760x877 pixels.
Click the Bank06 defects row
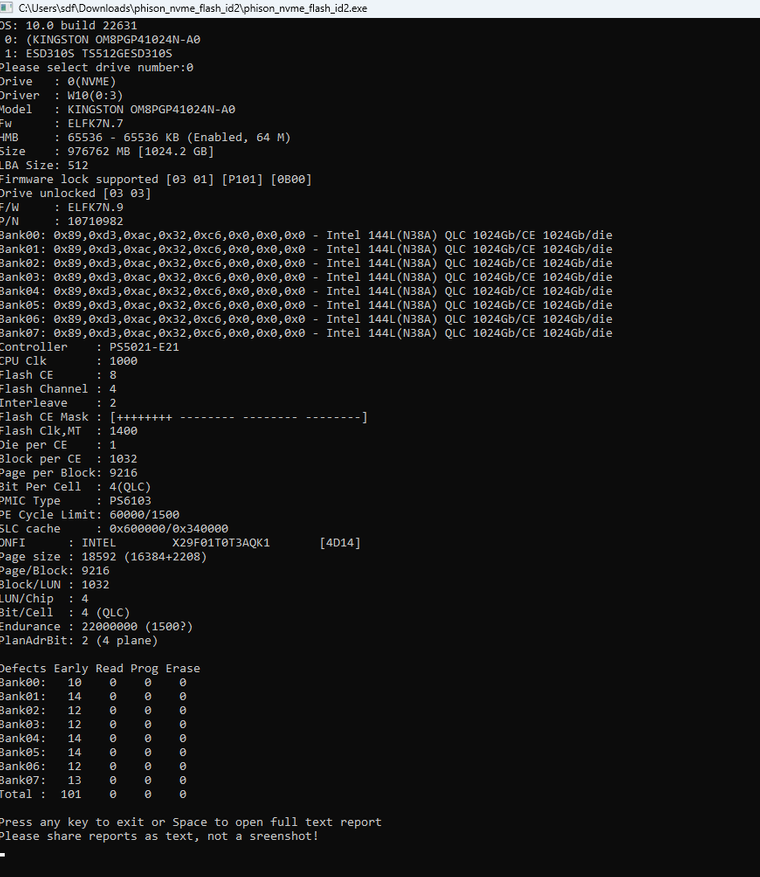pyautogui.click(x=93, y=767)
